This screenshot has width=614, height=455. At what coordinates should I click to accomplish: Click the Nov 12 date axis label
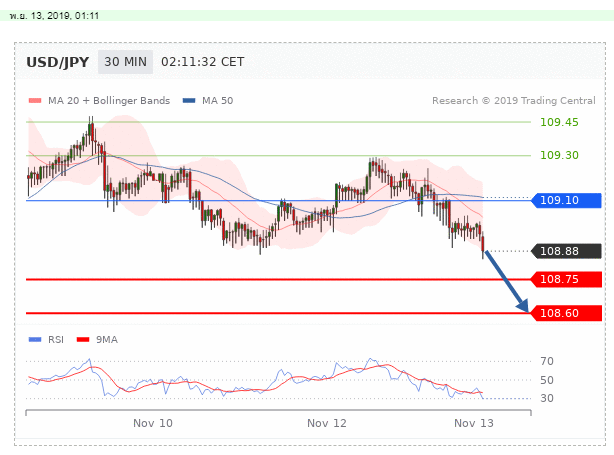coord(327,423)
